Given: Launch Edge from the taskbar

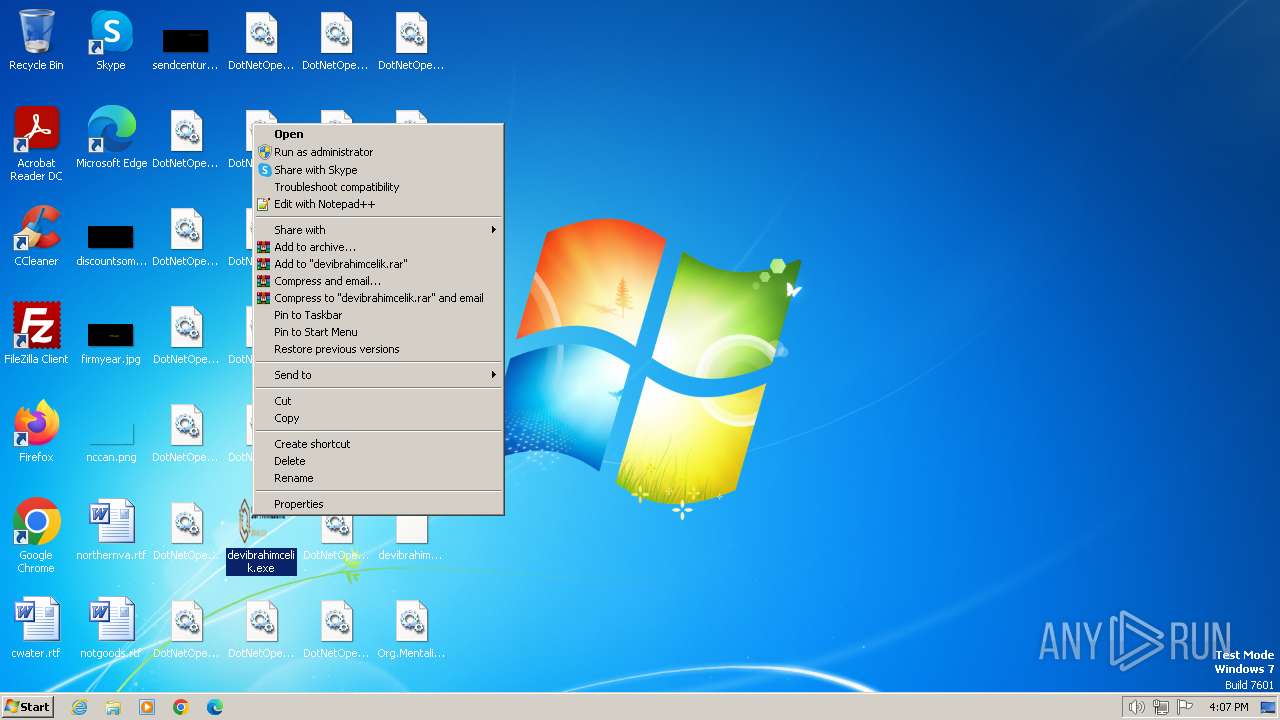Looking at the screenshot, I should click(215, 707).
